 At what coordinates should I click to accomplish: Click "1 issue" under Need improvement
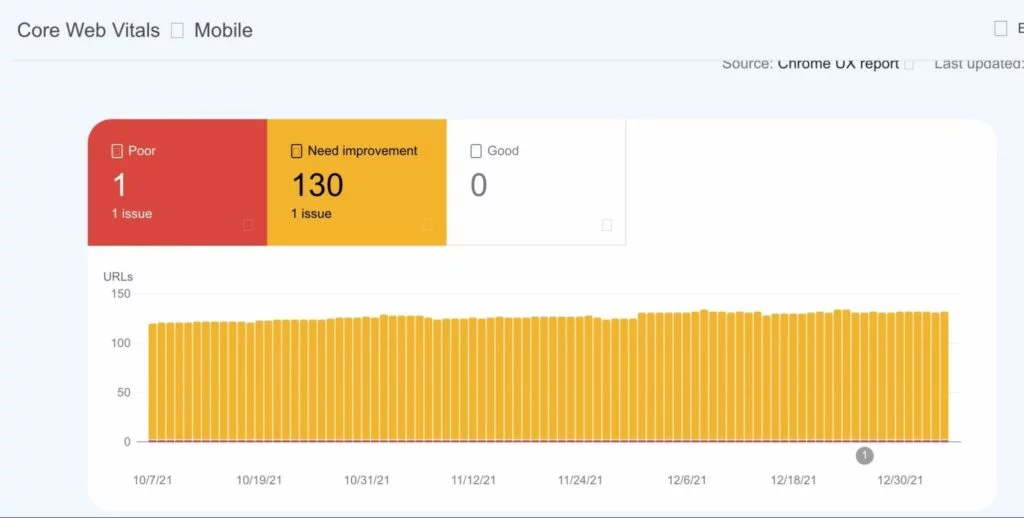311,214
